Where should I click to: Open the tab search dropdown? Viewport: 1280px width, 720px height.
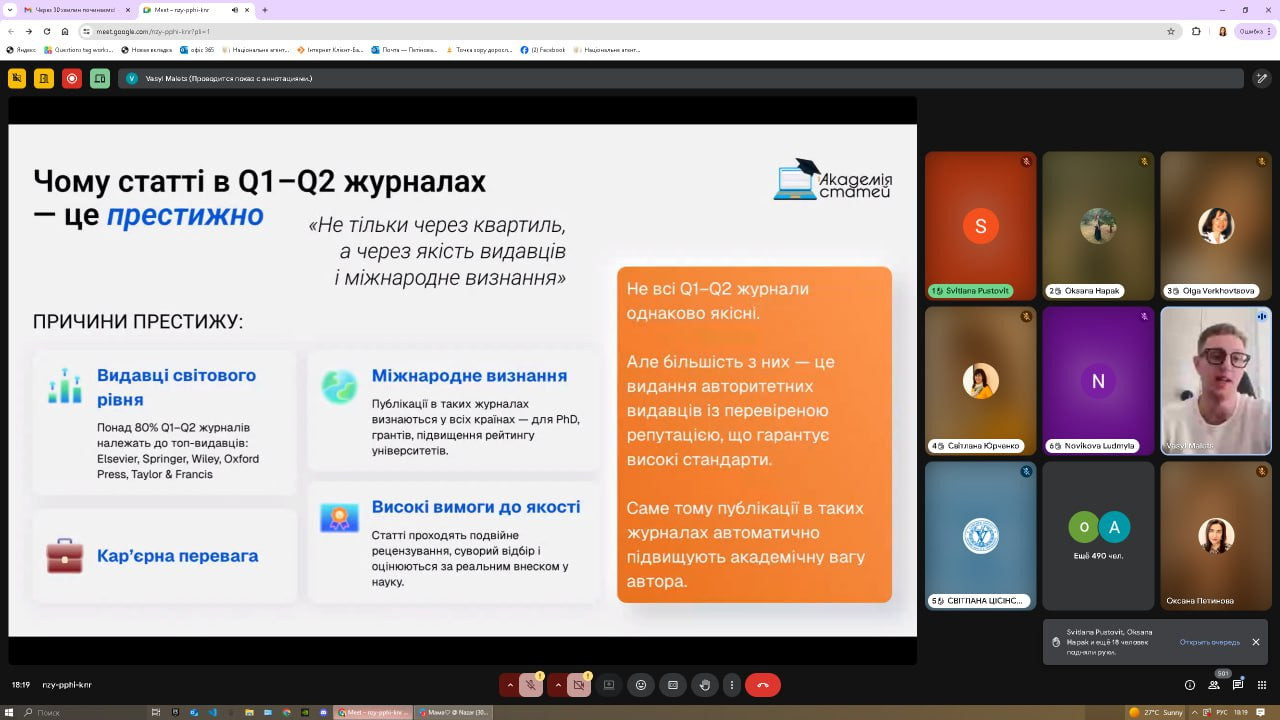[x=9, y=10]
